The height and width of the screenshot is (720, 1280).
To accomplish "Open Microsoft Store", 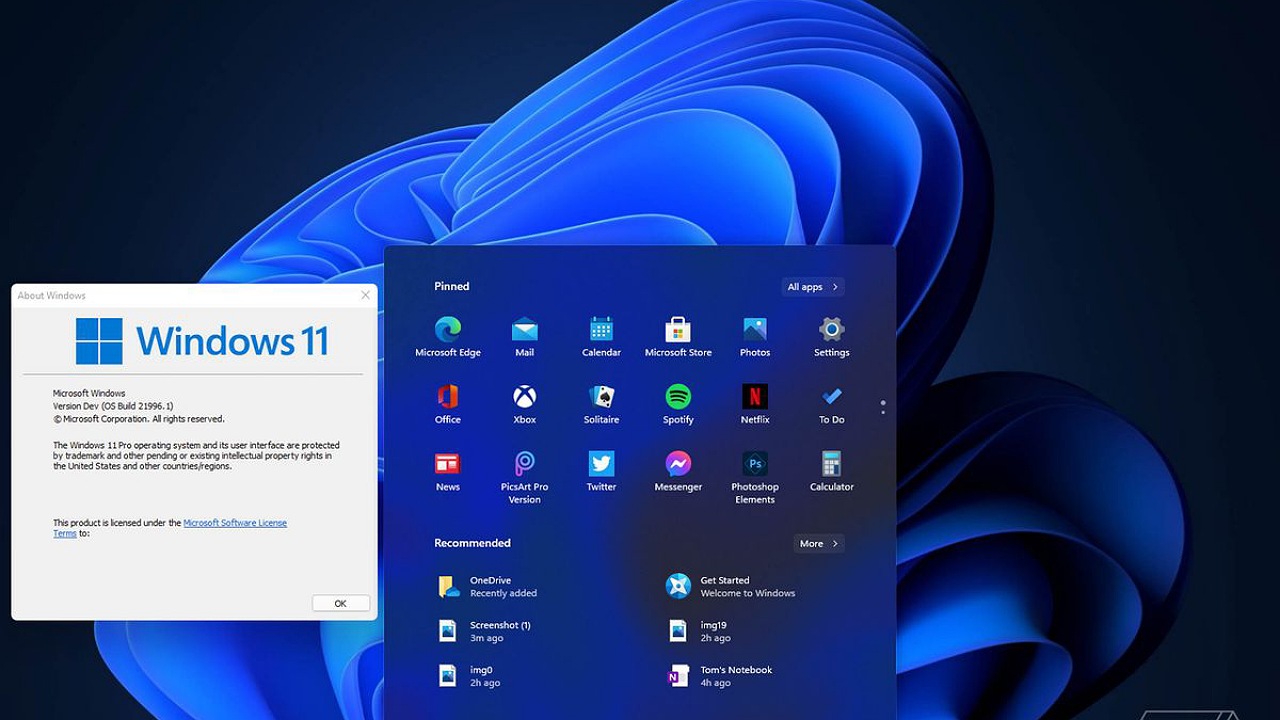I will coord(678,330).
